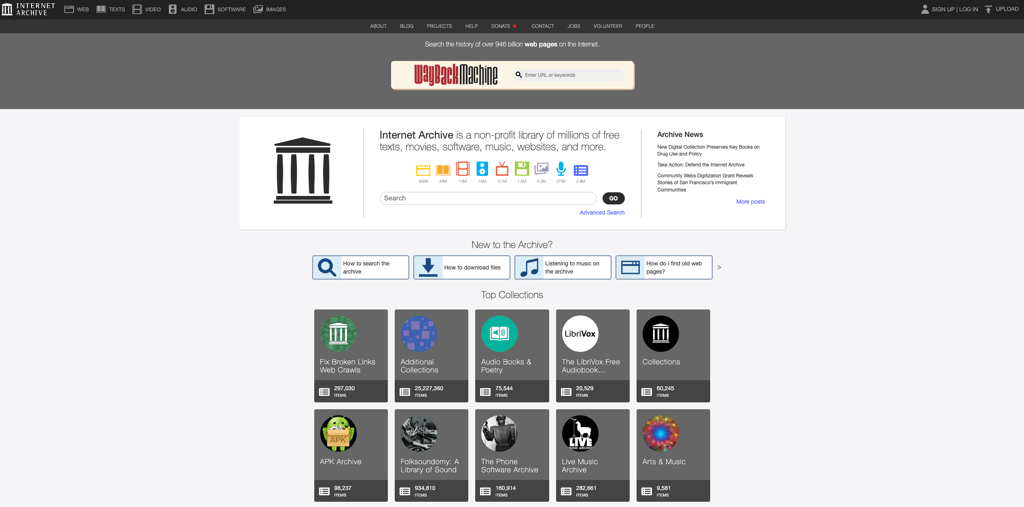This screenshot has width=1024, height=507.
Task: Click the SIGN UP link
Action: (x=943, y=9)
